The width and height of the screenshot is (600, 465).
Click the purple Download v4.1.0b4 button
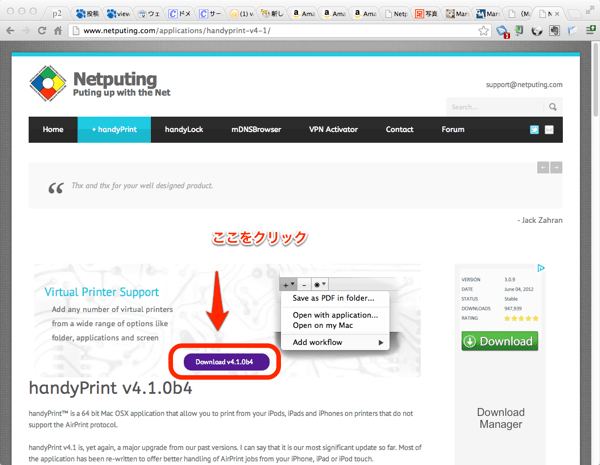226,362
